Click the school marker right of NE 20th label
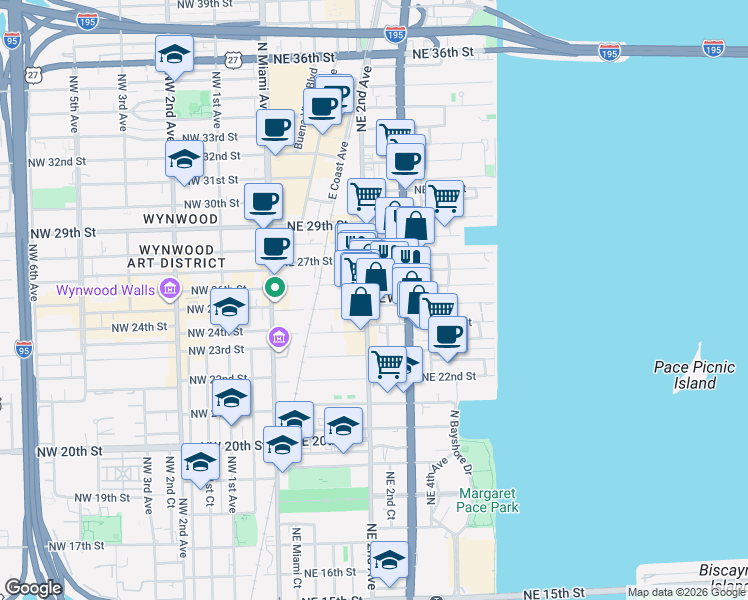The height and width of the screenshot is (600, 748). point(343,429)
